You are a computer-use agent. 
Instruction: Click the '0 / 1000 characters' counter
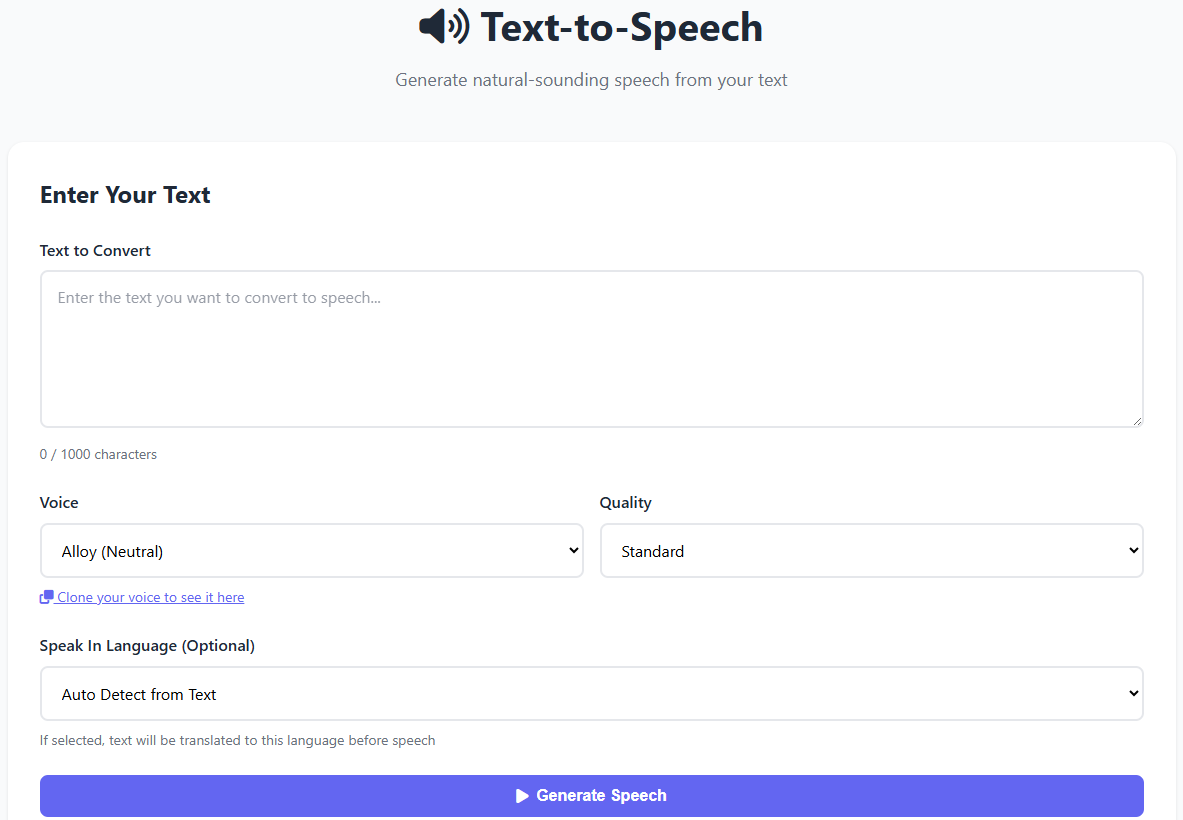point(98,454)
